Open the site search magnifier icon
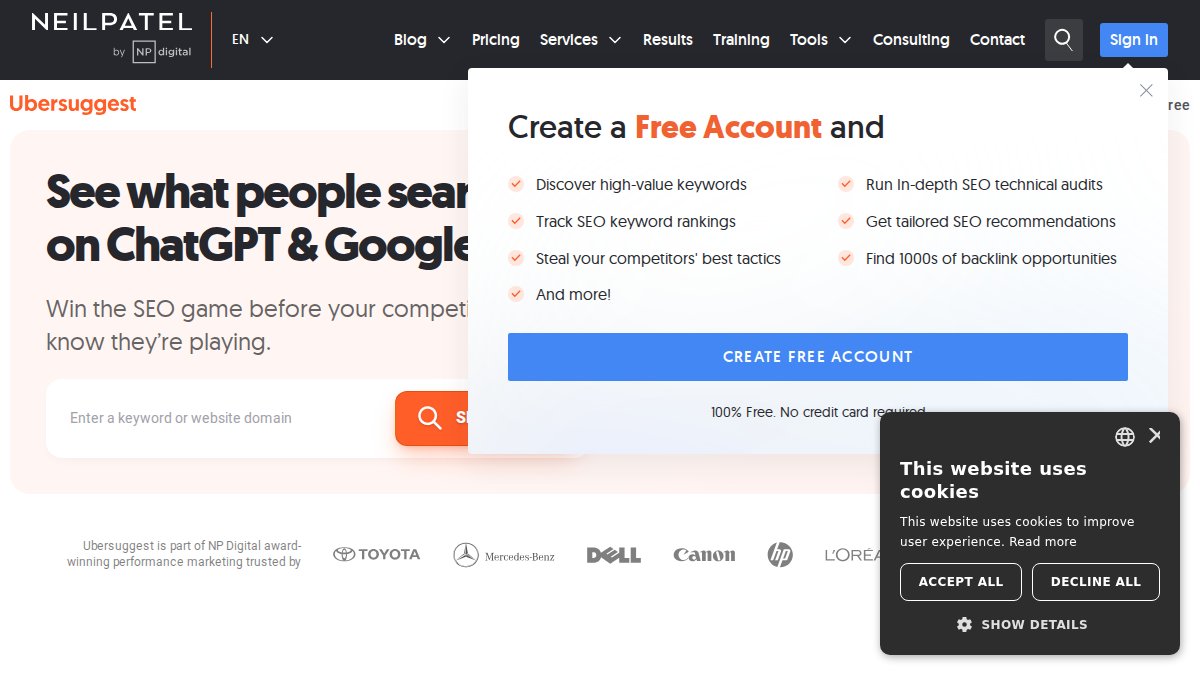 click(x=1063, y=40)
